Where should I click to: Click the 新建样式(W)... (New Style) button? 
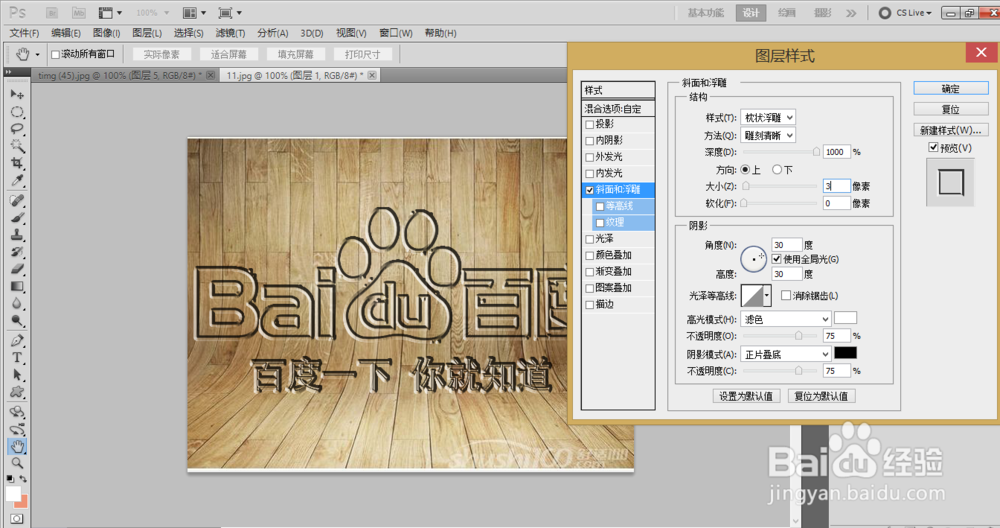(951, 130)
